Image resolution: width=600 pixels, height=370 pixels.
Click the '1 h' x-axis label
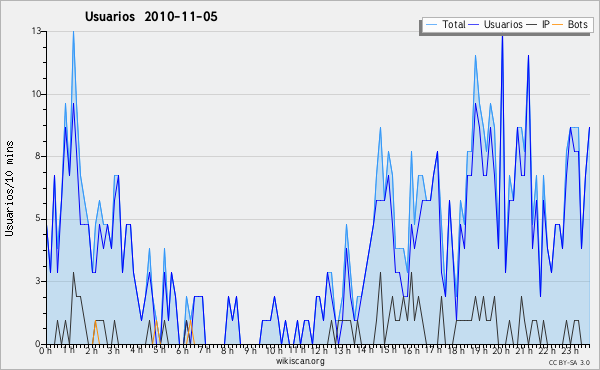tap(68, 350)
